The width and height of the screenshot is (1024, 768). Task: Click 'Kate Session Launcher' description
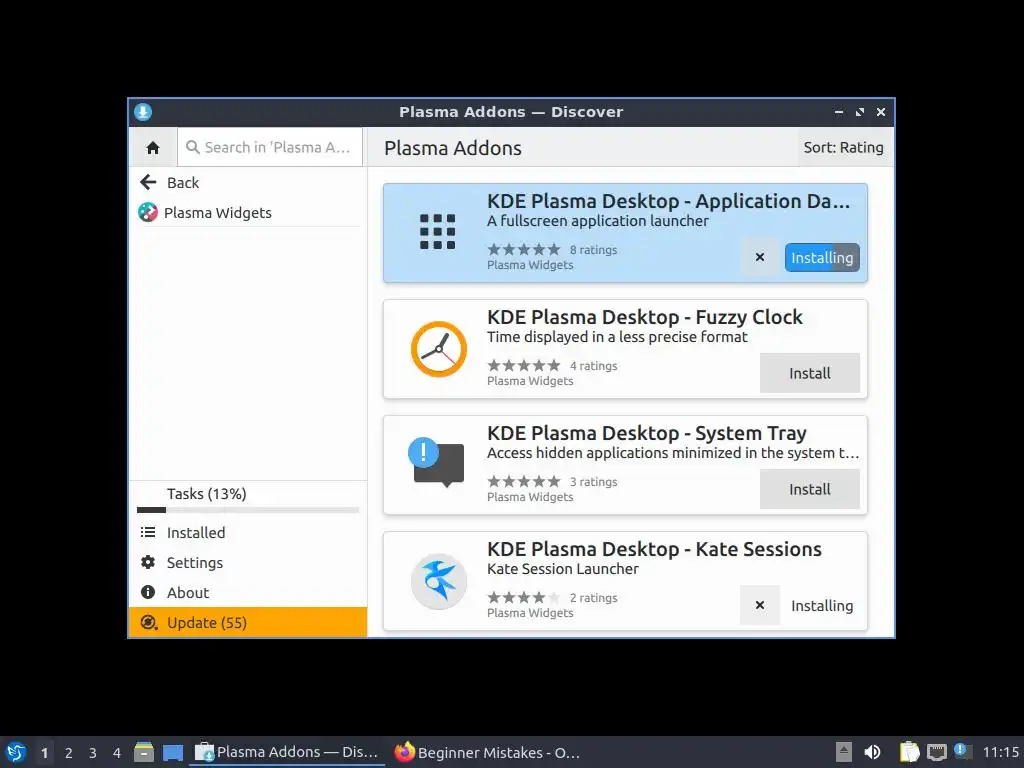pyautogui.click(x=563, y=569)
